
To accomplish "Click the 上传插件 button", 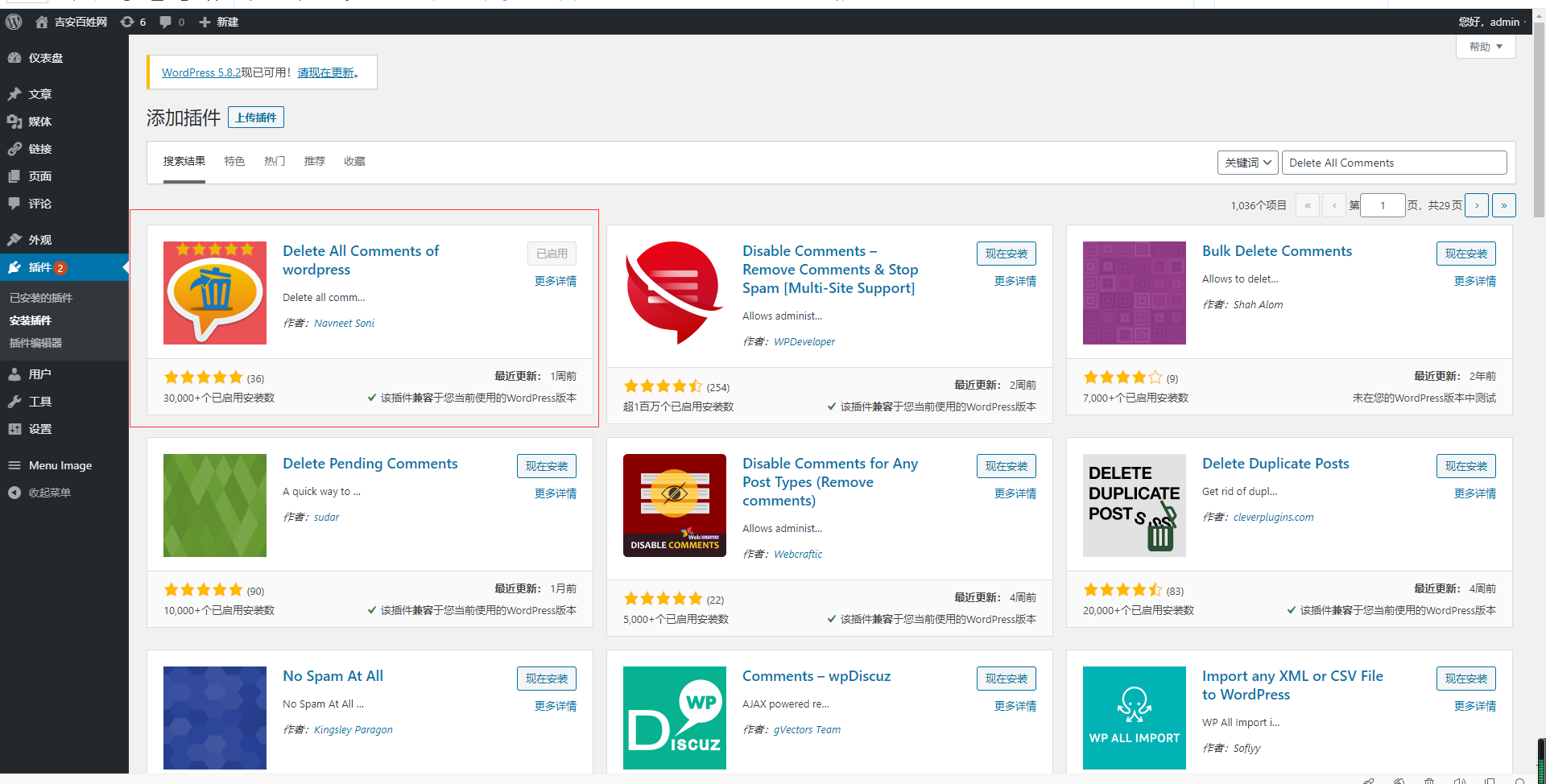I will click(x=256, y=118).
